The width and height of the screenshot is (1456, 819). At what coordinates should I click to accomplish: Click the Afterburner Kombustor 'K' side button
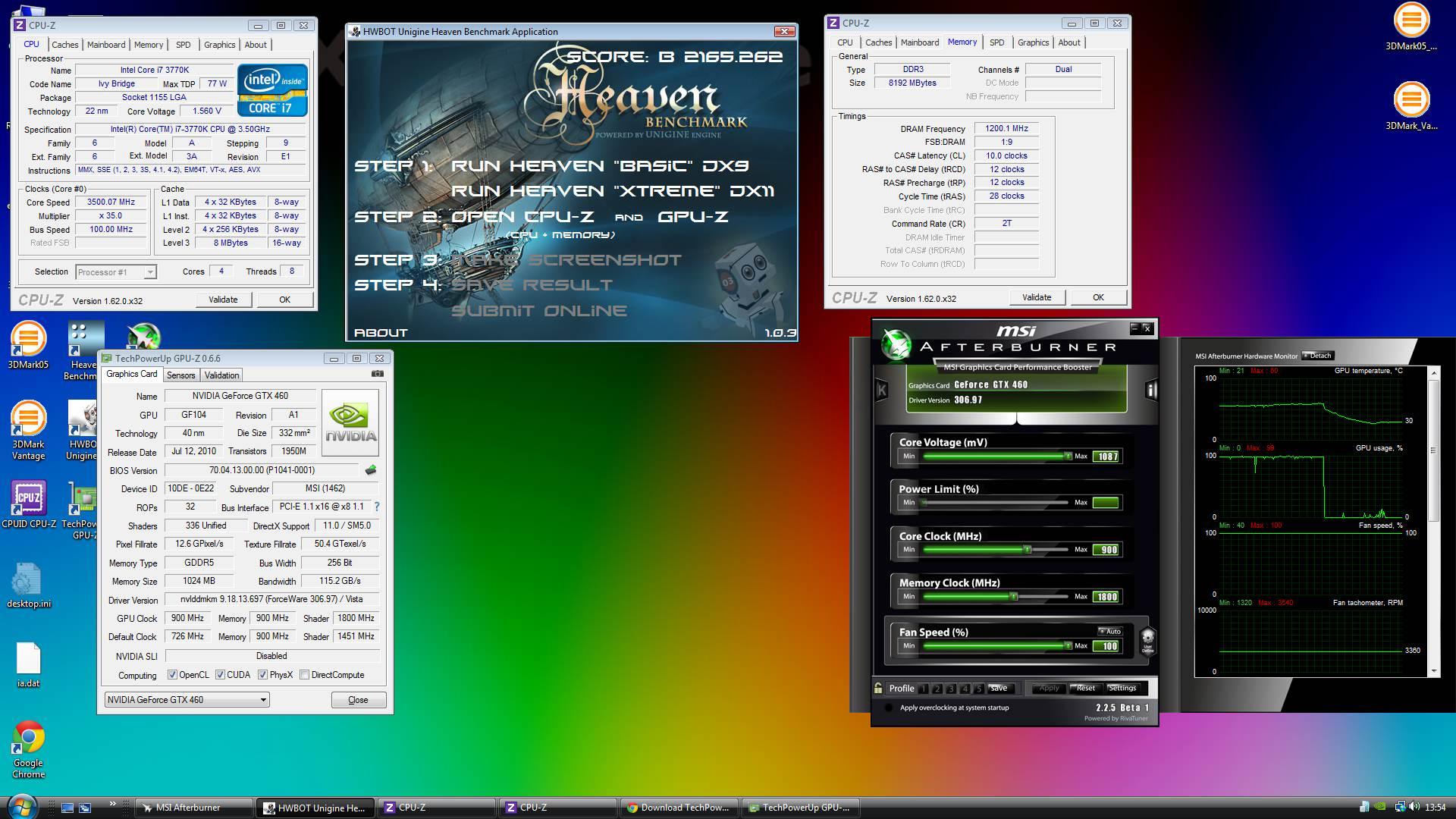(881, 390)
